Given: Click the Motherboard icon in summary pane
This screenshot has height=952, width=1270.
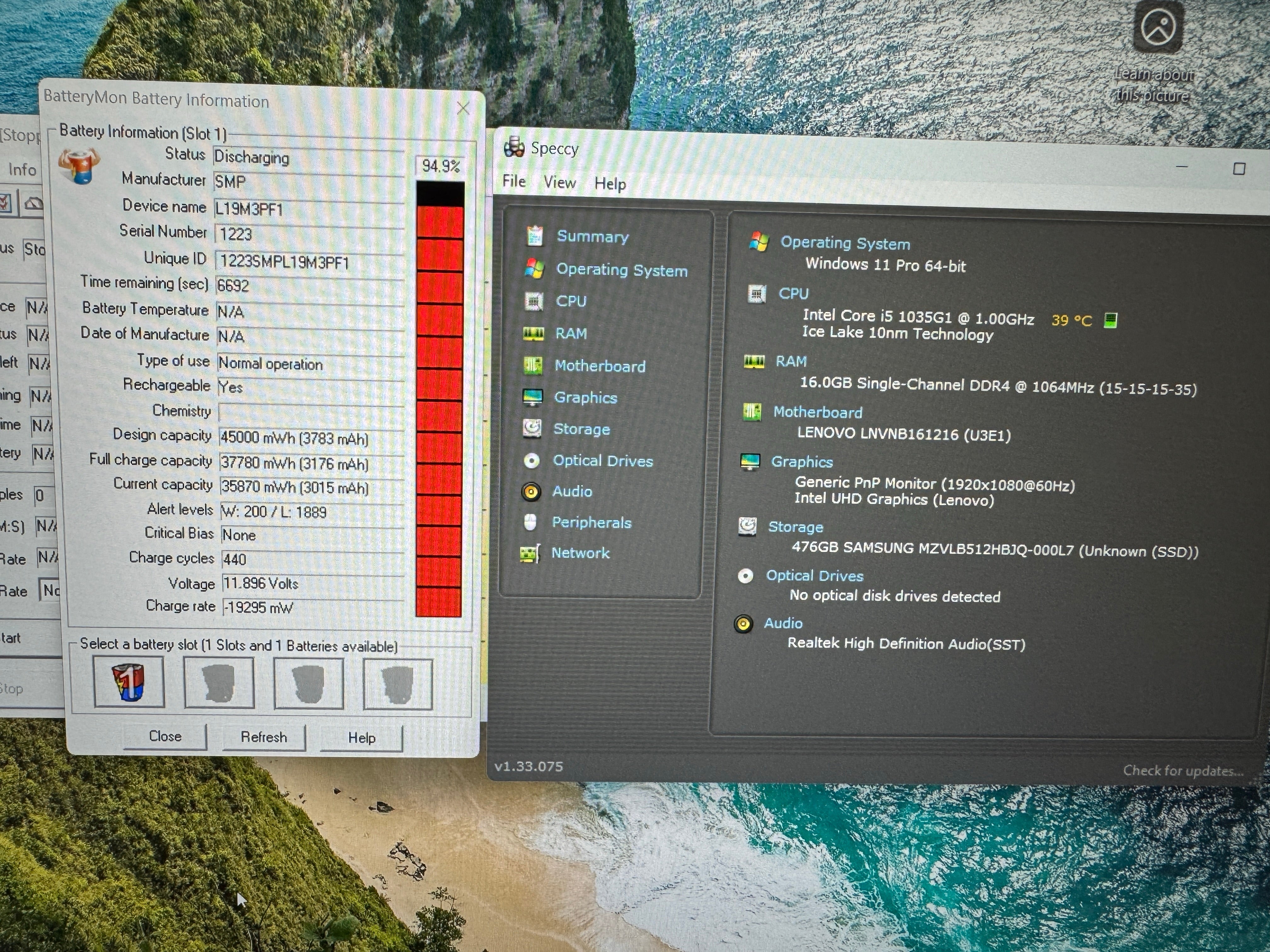Looking at the screenshot, I should pos(752,411).
